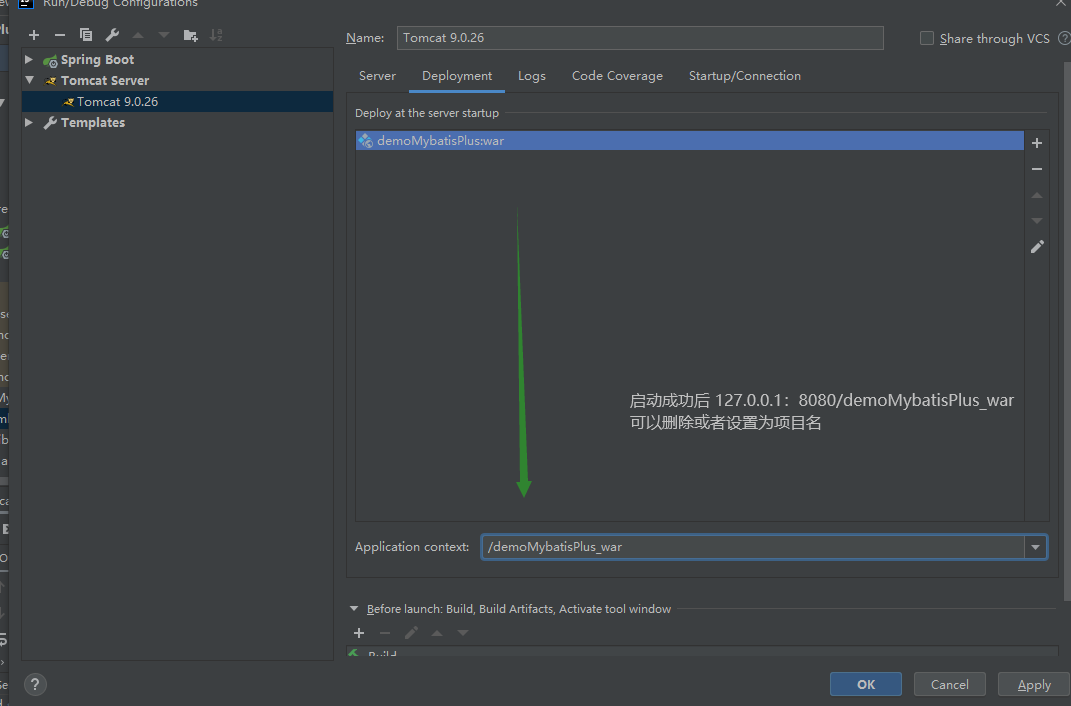Screen dimensions: 1071x706
Task: Open Application context dropdown arrow
Action: [1035, 547]
